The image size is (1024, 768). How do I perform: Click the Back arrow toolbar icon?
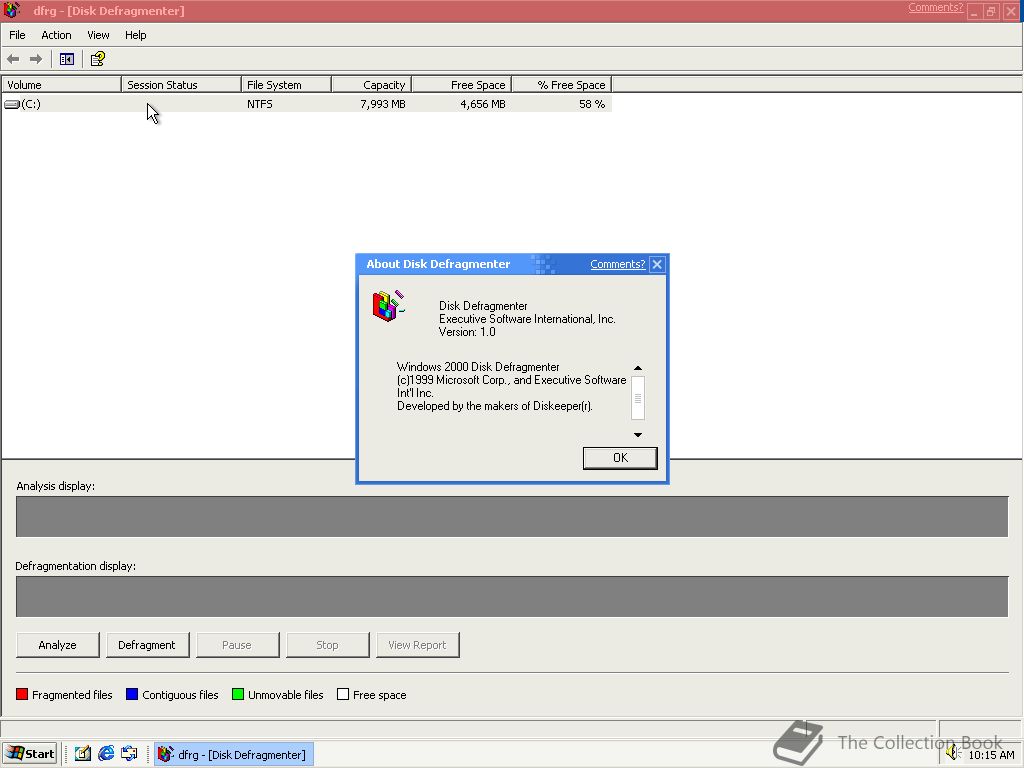(x=13, y=59)
